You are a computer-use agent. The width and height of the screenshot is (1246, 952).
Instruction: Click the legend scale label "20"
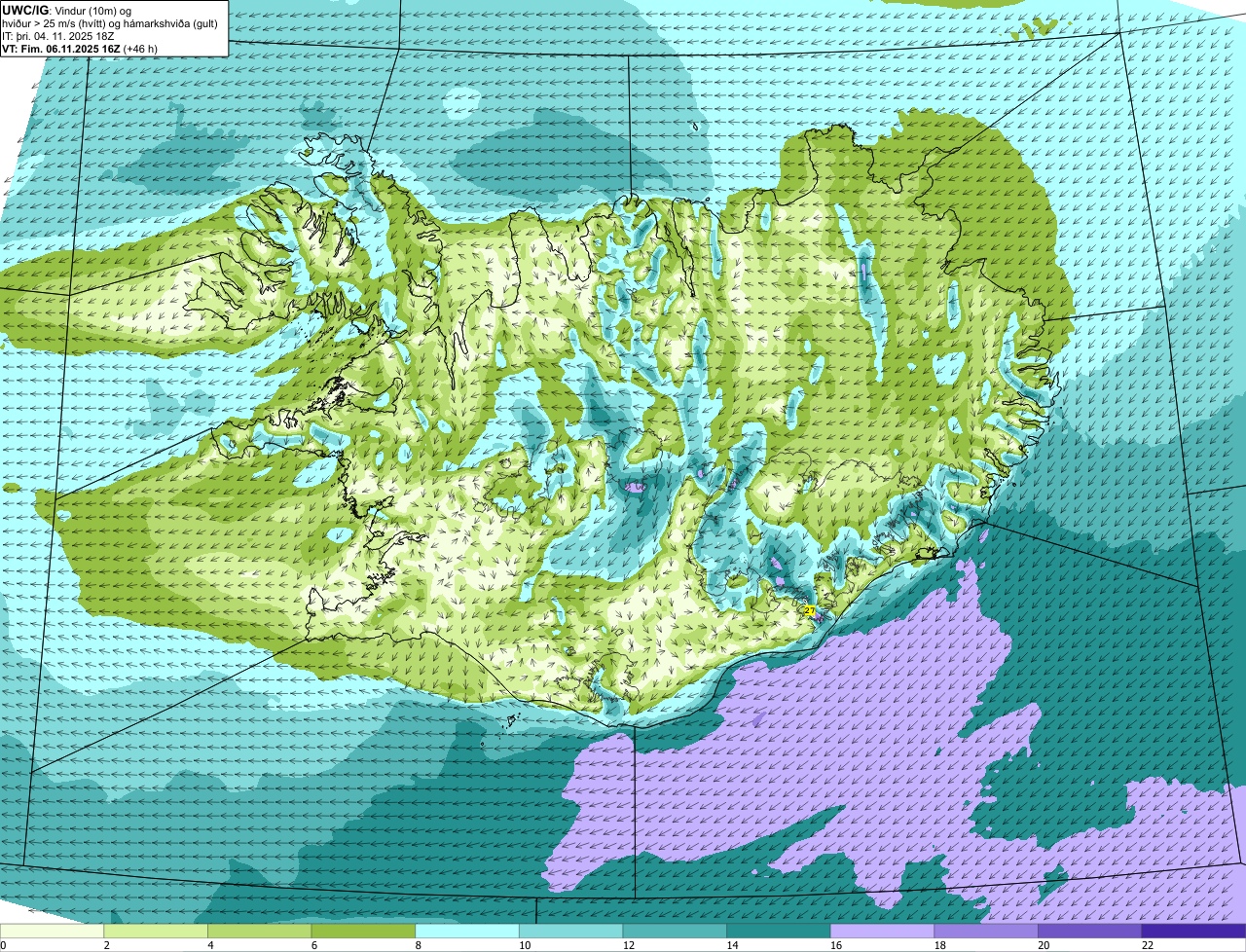(1044, 945)
